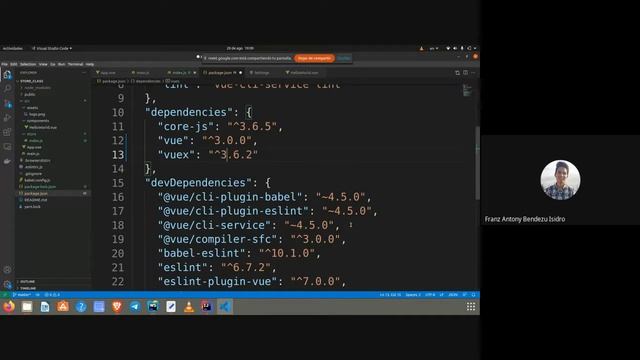The width and height of the screenshot is (640, 360).
Task: Switch to the App.vue editor tab
Action: [x=108, y=73]
